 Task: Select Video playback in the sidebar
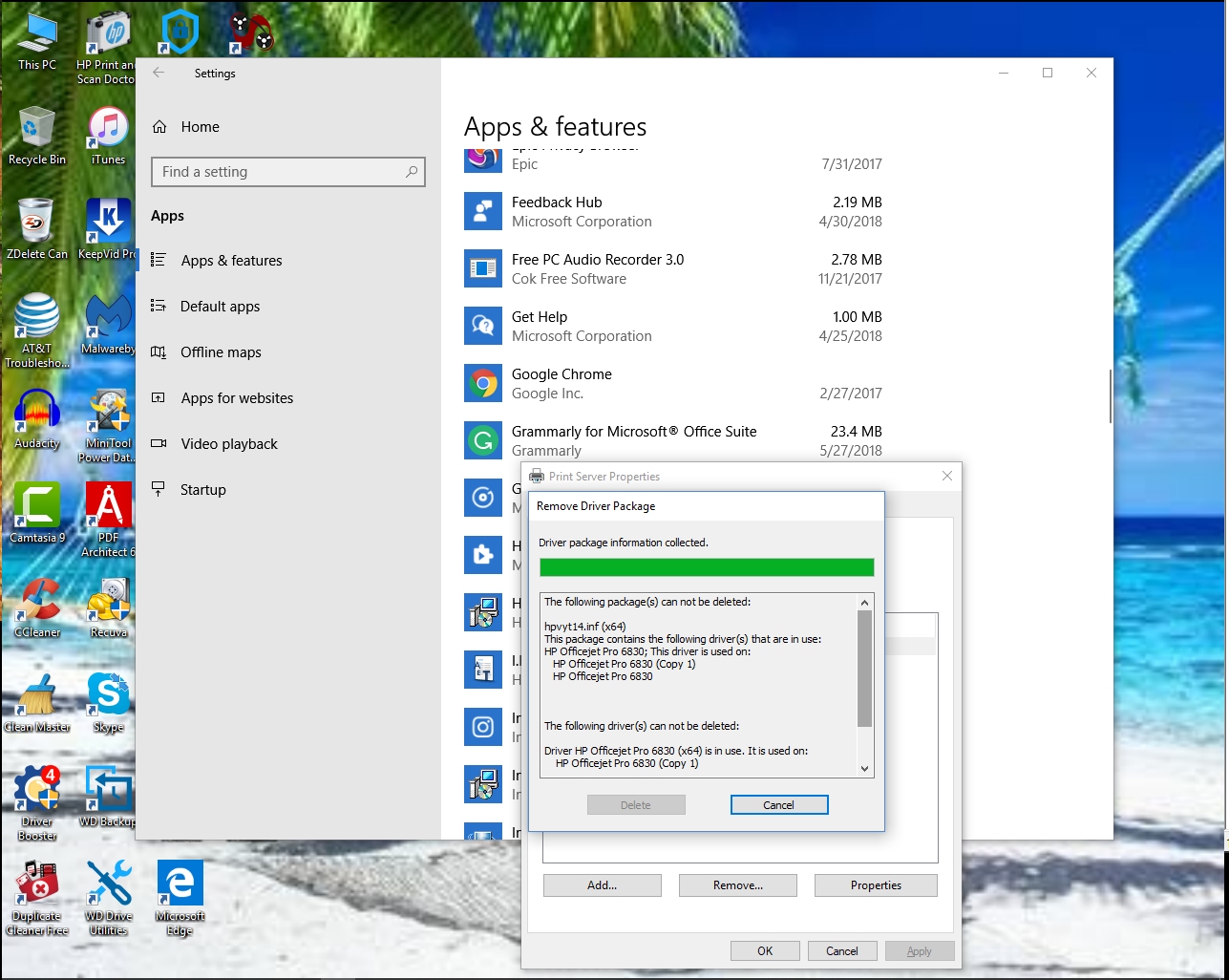click(x=229, y=444)
